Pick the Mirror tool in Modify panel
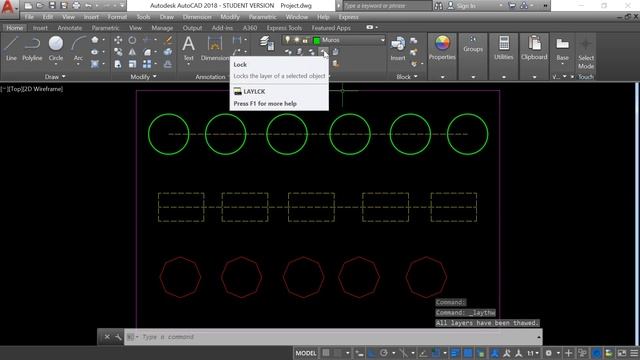640x360 pixels. [132, 52]
